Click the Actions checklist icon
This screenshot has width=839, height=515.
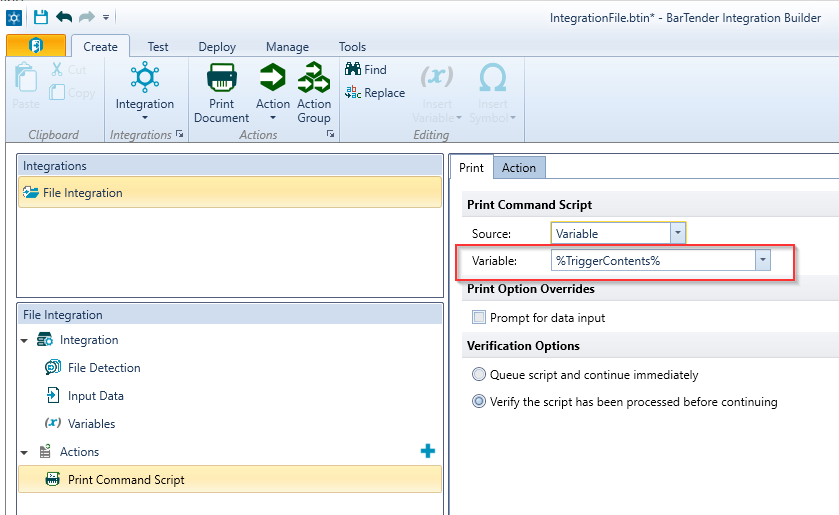45,451
